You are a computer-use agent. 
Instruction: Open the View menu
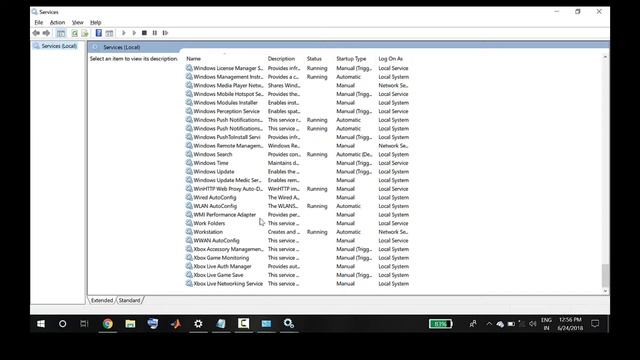tap(78, 22)
